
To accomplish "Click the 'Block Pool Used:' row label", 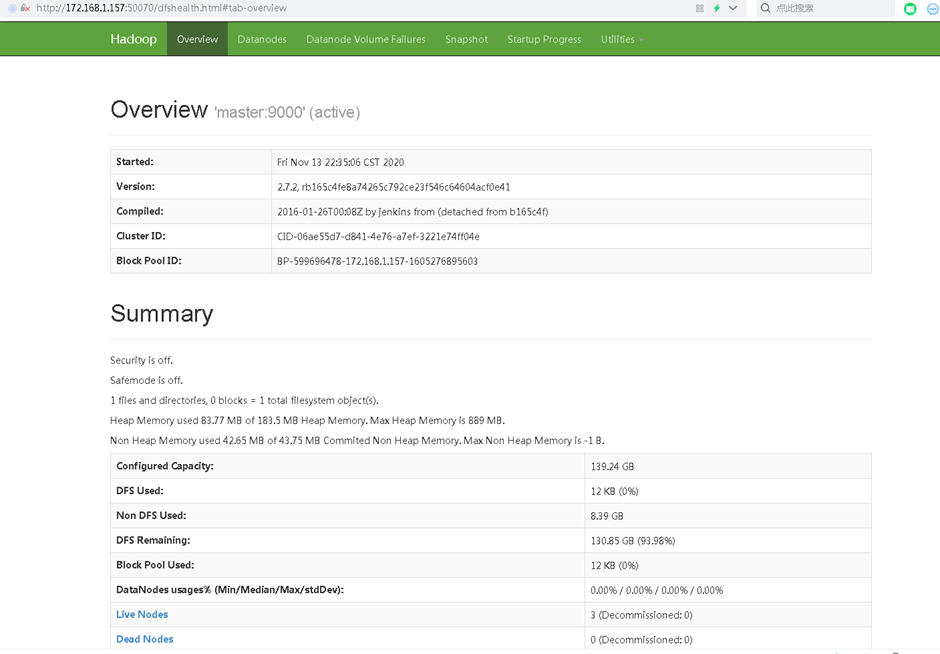I will click(x=155, y=565).
